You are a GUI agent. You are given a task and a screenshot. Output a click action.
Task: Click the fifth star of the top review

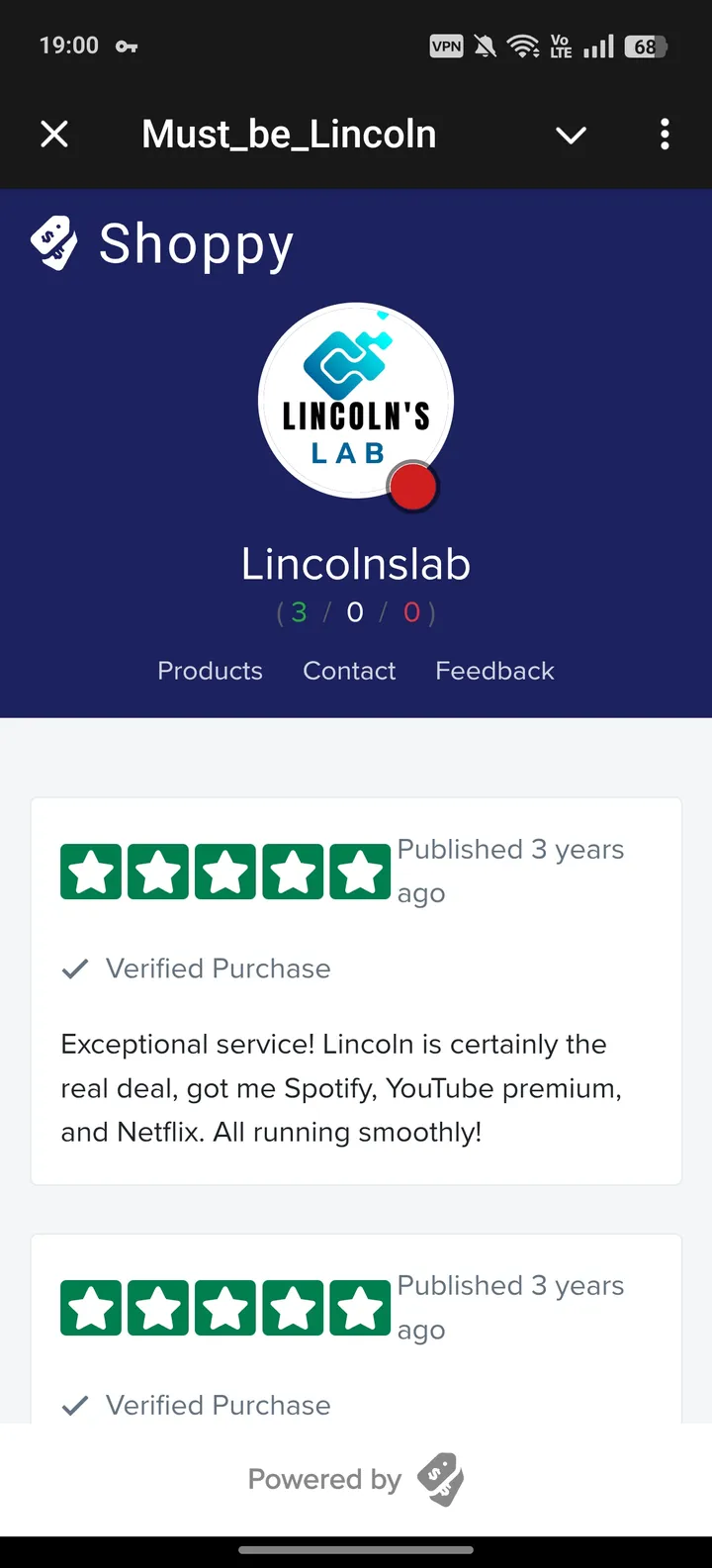click(x=359, y=871)
